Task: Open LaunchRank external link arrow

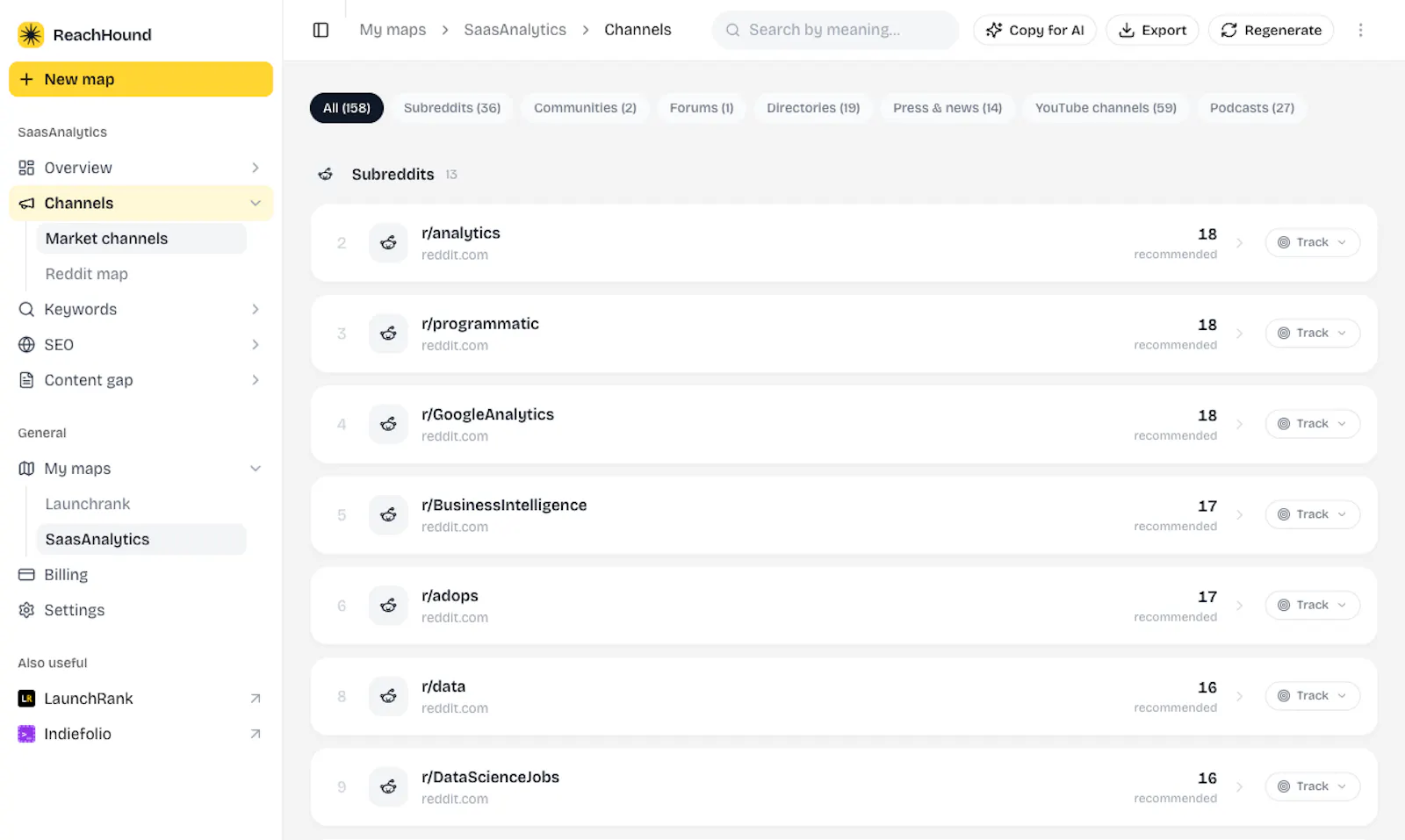Action: coord(256,699)
